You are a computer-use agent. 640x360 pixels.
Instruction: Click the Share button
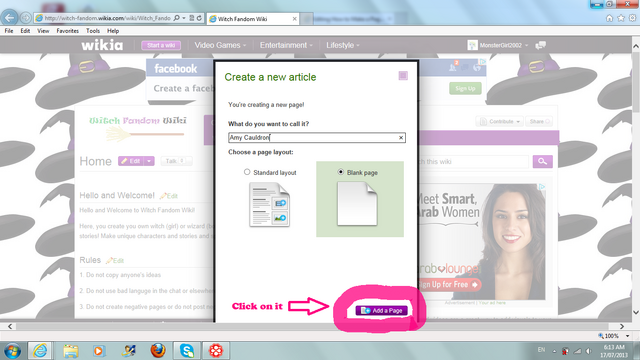539,122
